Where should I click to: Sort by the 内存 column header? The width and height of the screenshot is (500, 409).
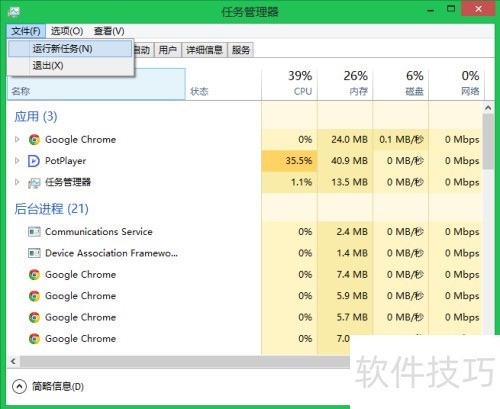[345, 84]
